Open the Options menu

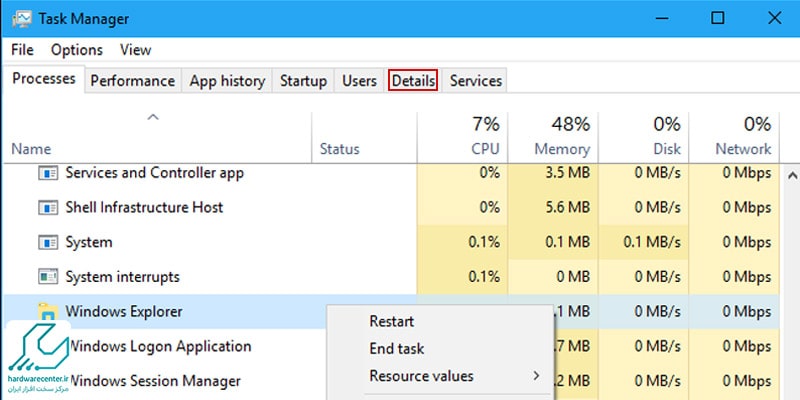[x=77, y=50]
